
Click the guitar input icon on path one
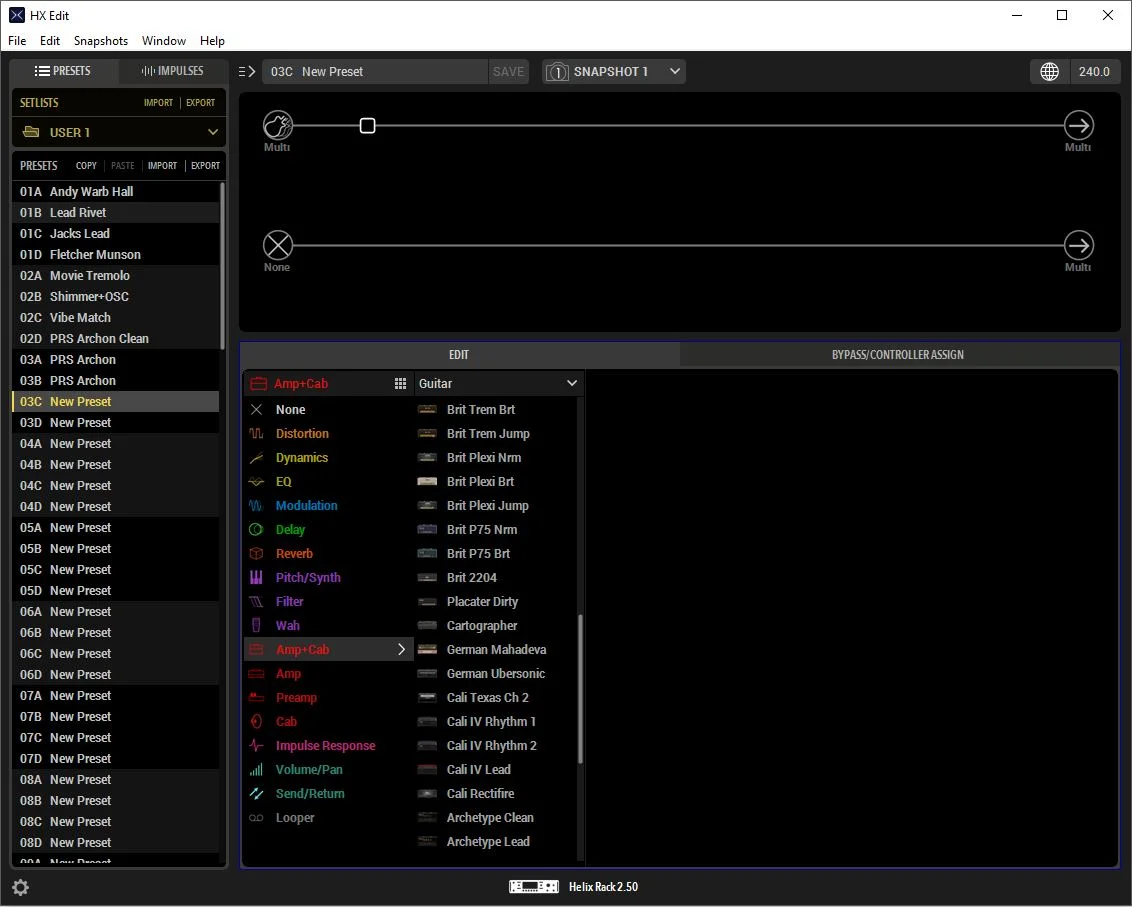[x=278, y=125]
